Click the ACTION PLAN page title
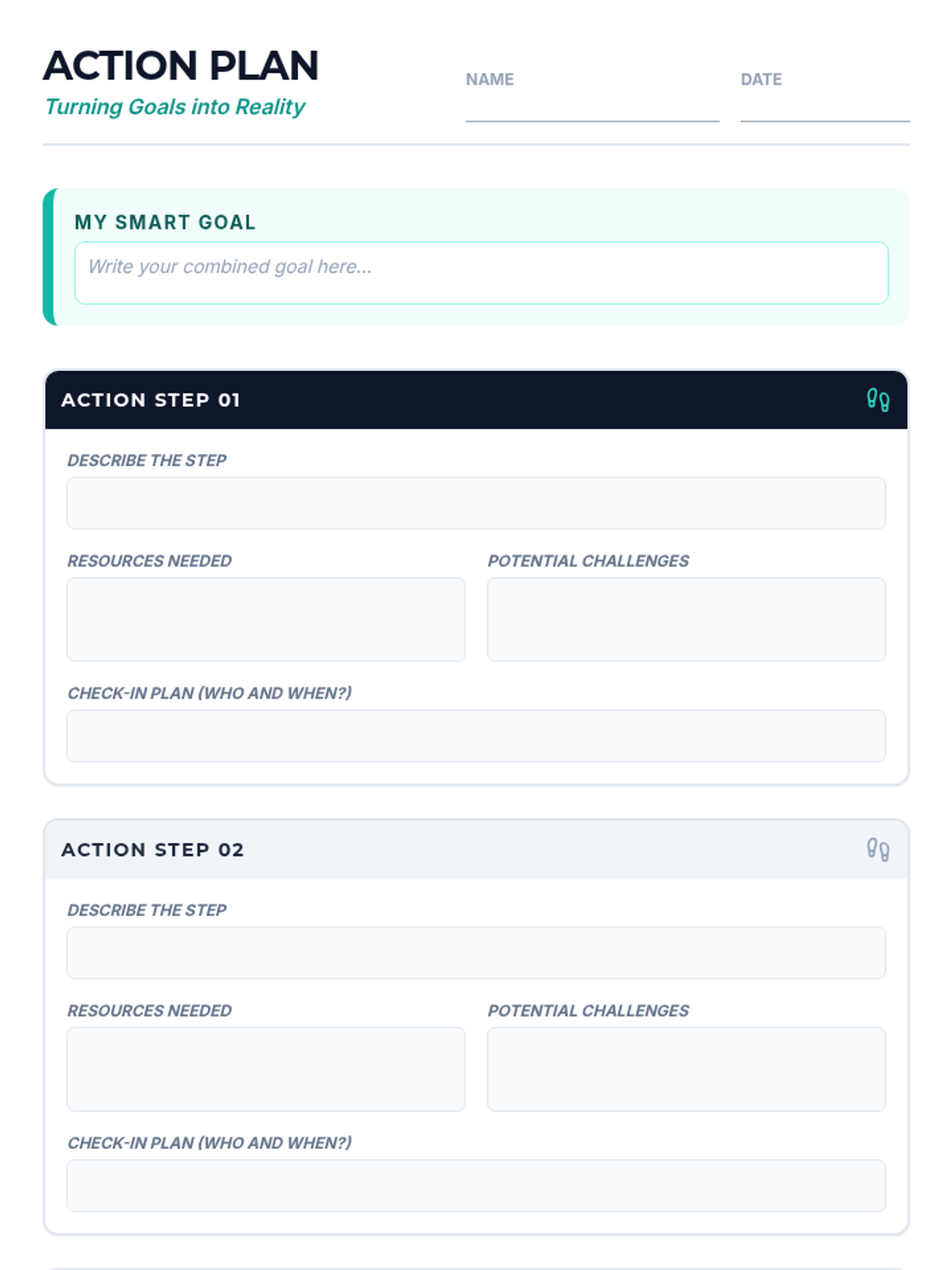Viewport: 952px width, 1270px height. (181, 66)
